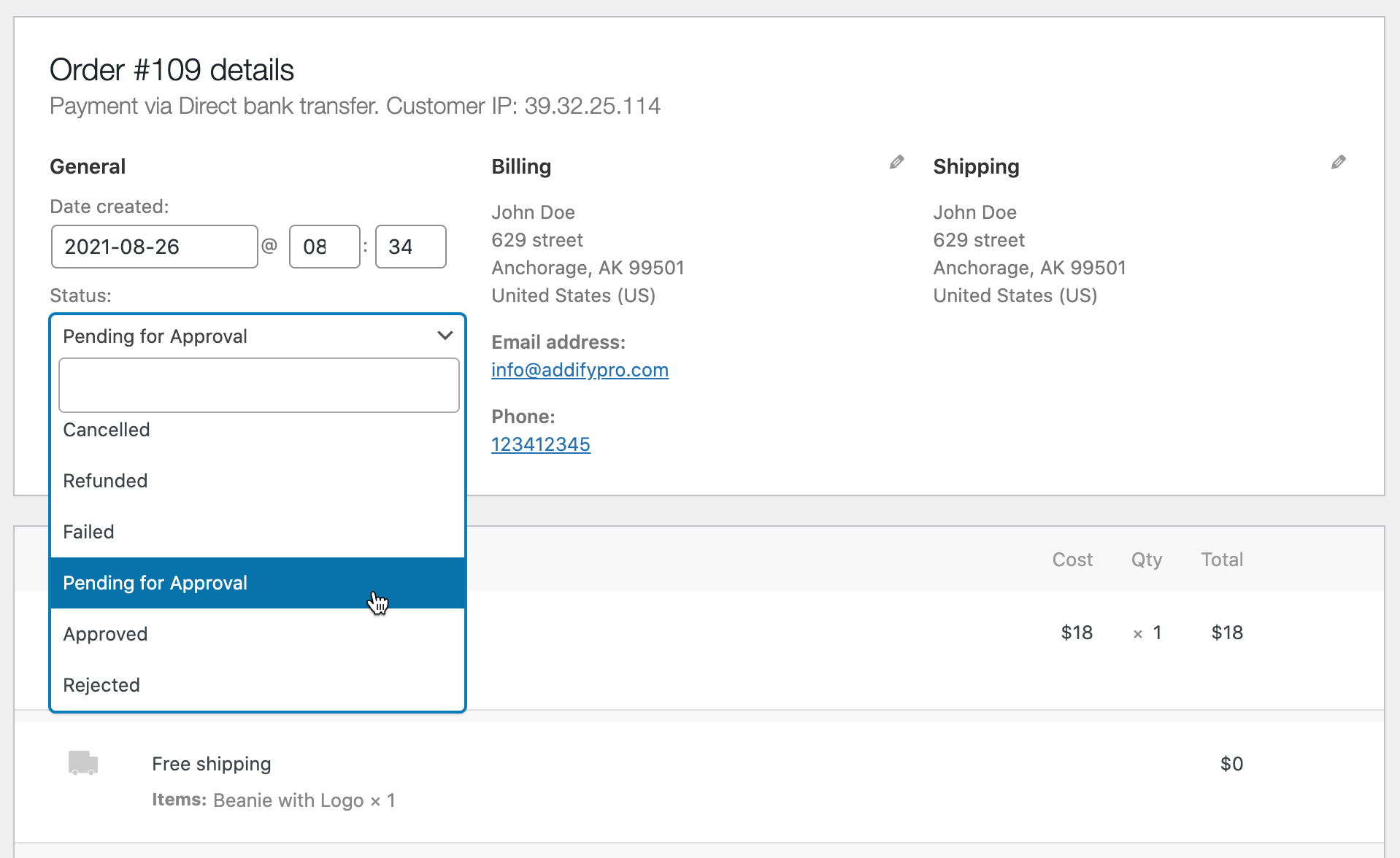
Task: Click the minute input showing 34
Action: [410, 247]
